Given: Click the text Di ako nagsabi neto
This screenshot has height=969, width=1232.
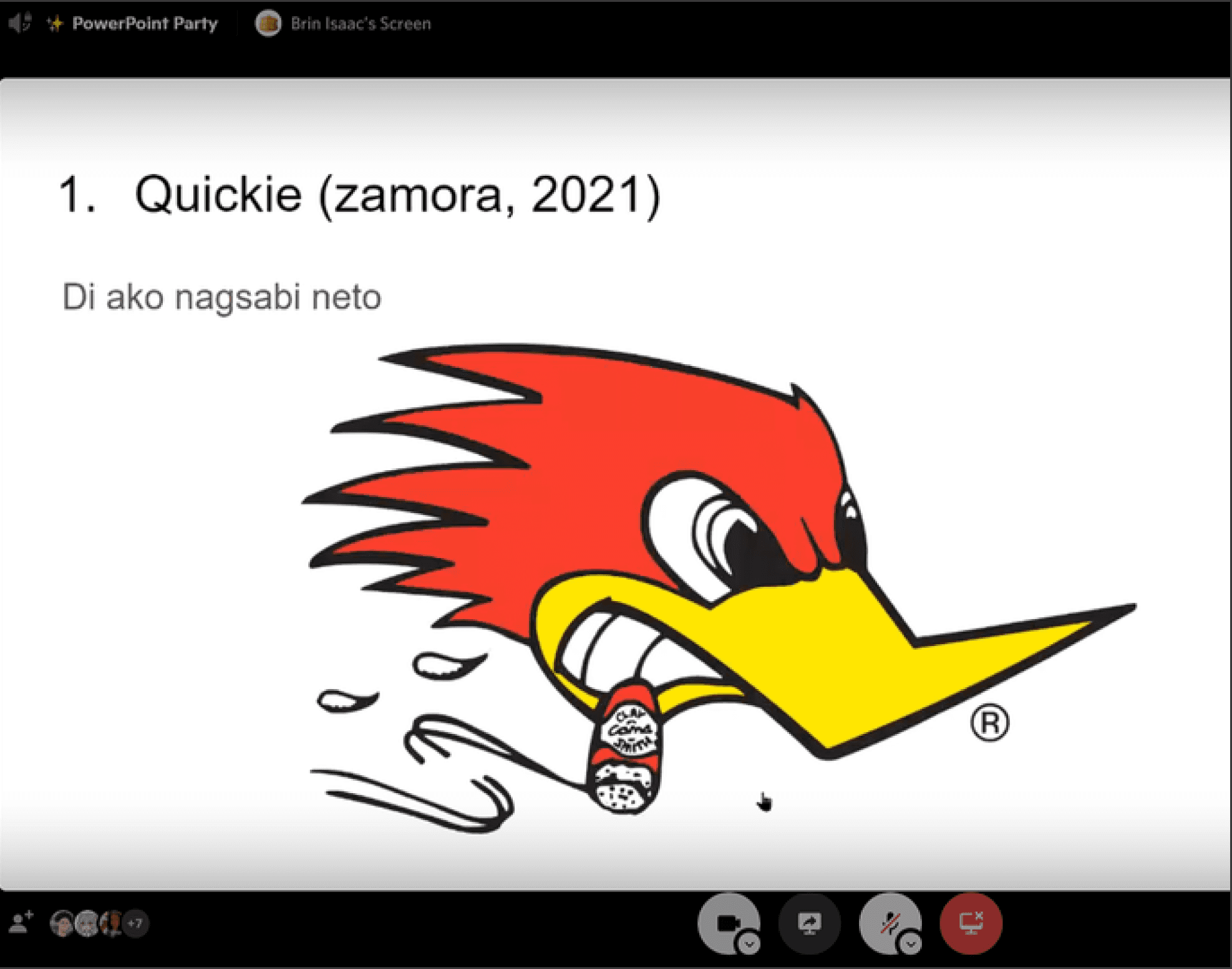Looking at the screenshot, I should pyautogui.click(x=221, y=297).
